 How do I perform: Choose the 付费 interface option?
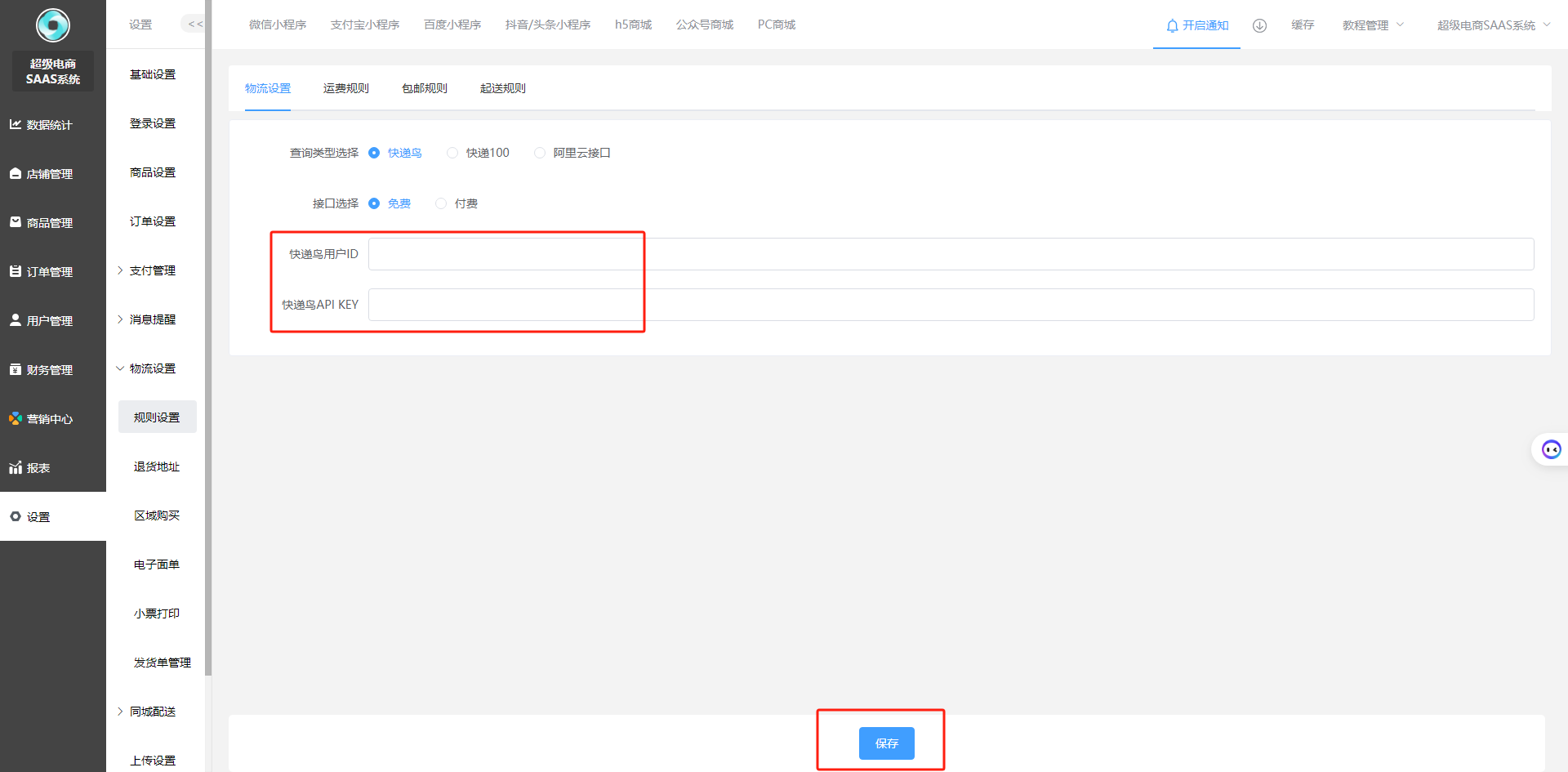(441, 203)
